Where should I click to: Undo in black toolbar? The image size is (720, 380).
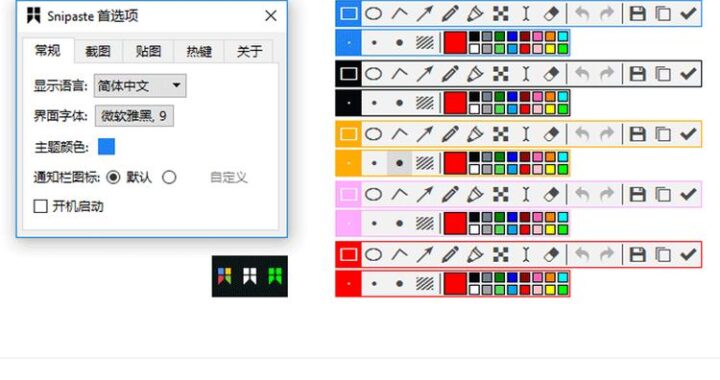click(582, 73)
